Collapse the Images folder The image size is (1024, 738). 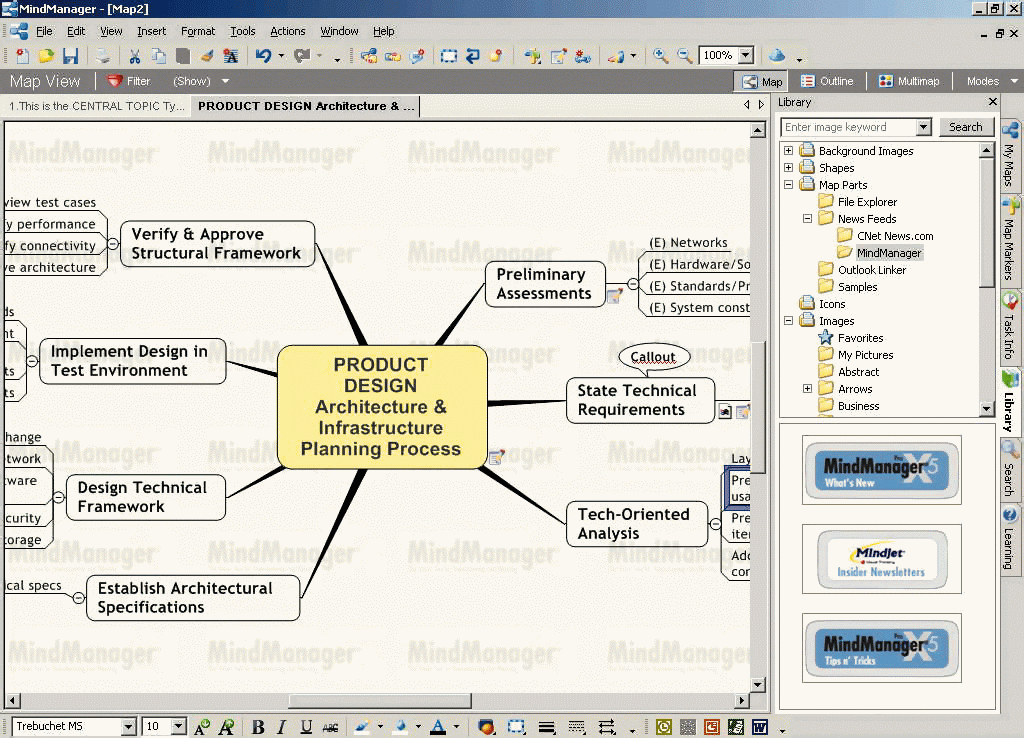tap(788, 321)
